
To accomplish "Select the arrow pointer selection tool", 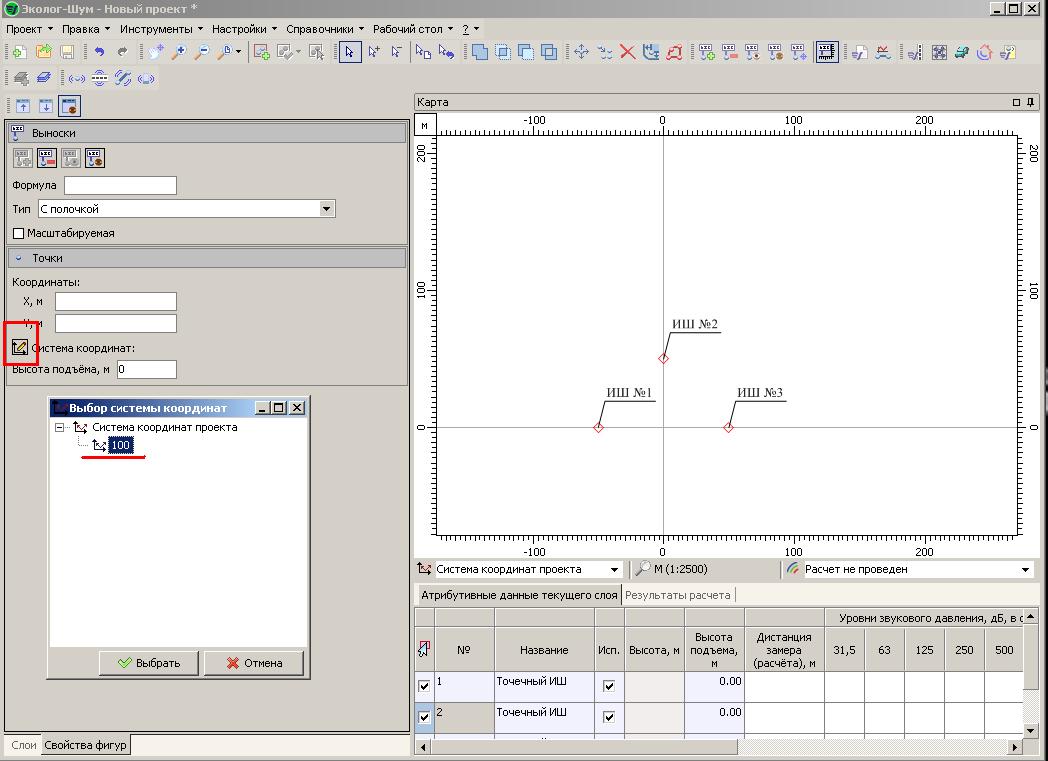I will pyautogui.click(x=349, y=52).
